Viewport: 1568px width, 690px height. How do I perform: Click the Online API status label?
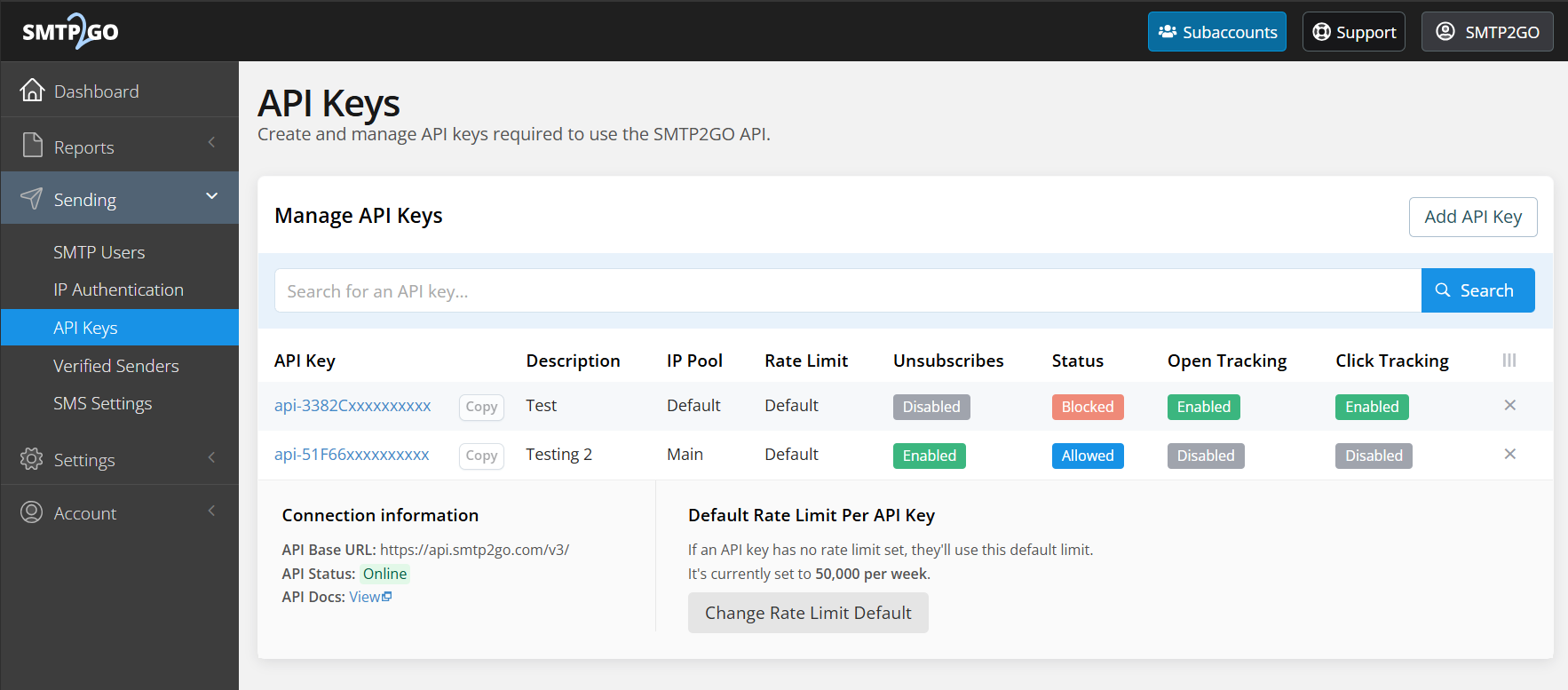(384, 574)
